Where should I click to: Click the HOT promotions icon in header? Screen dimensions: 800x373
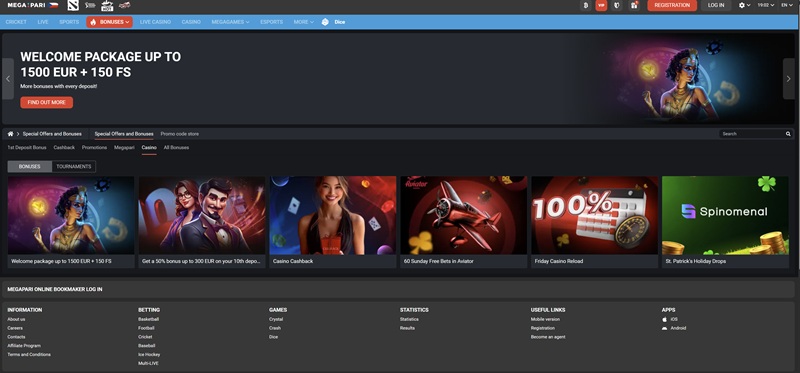[x=107, y=6]
